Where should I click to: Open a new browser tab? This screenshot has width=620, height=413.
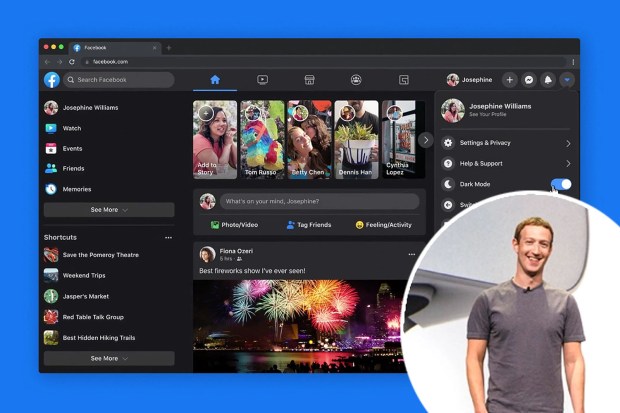(169, 48)
